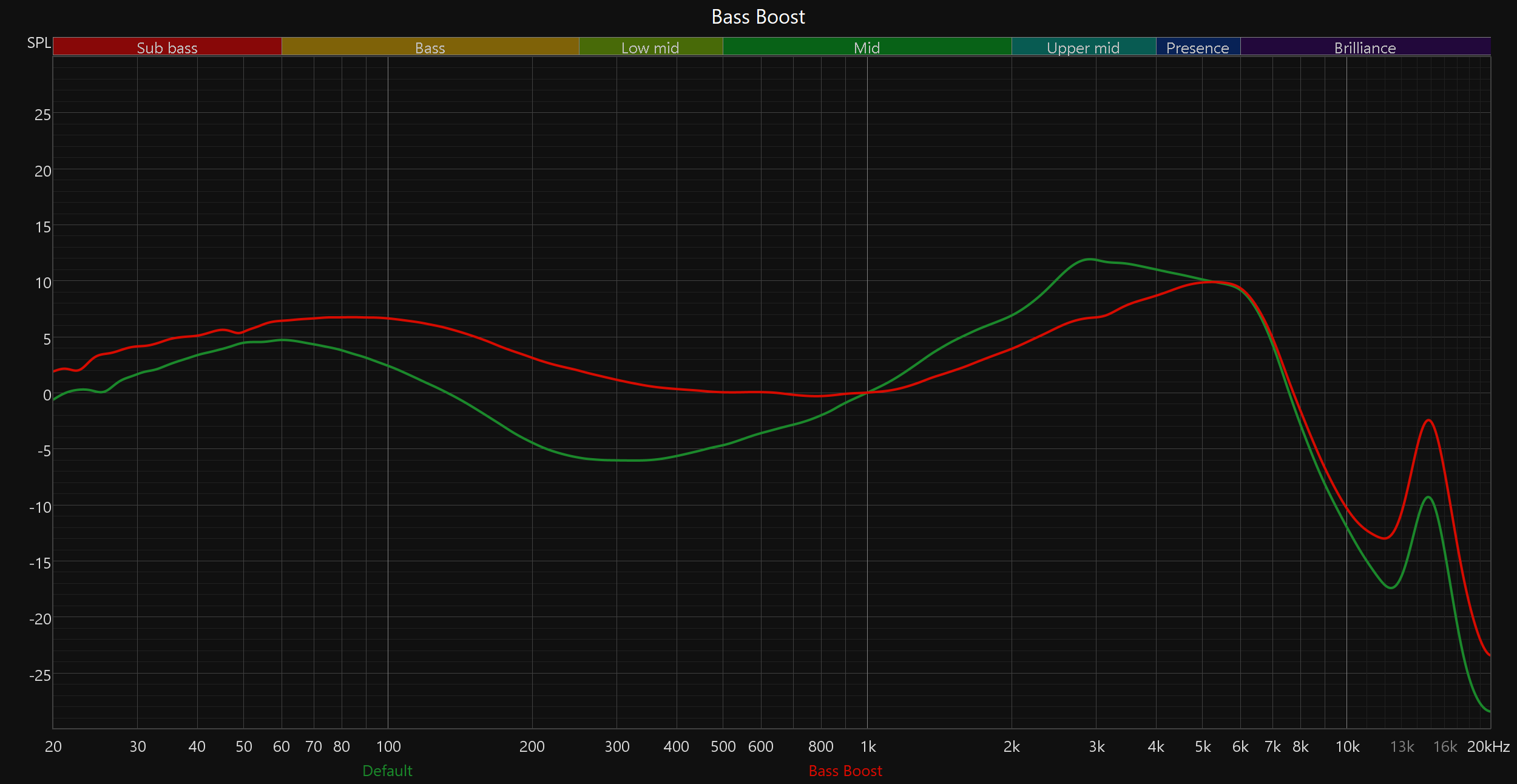
Task: Click the 3k frequency axis label
Action: [1096, 746]
